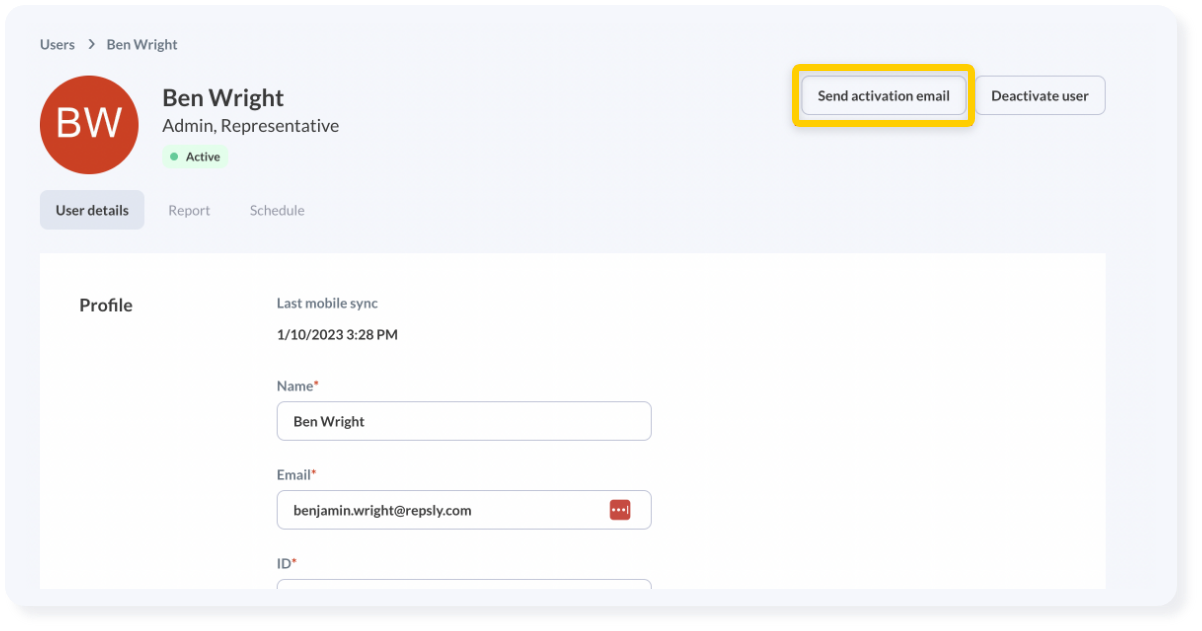Click Send activation email
The image size is (1202, 631).
(x=882, y=96)
